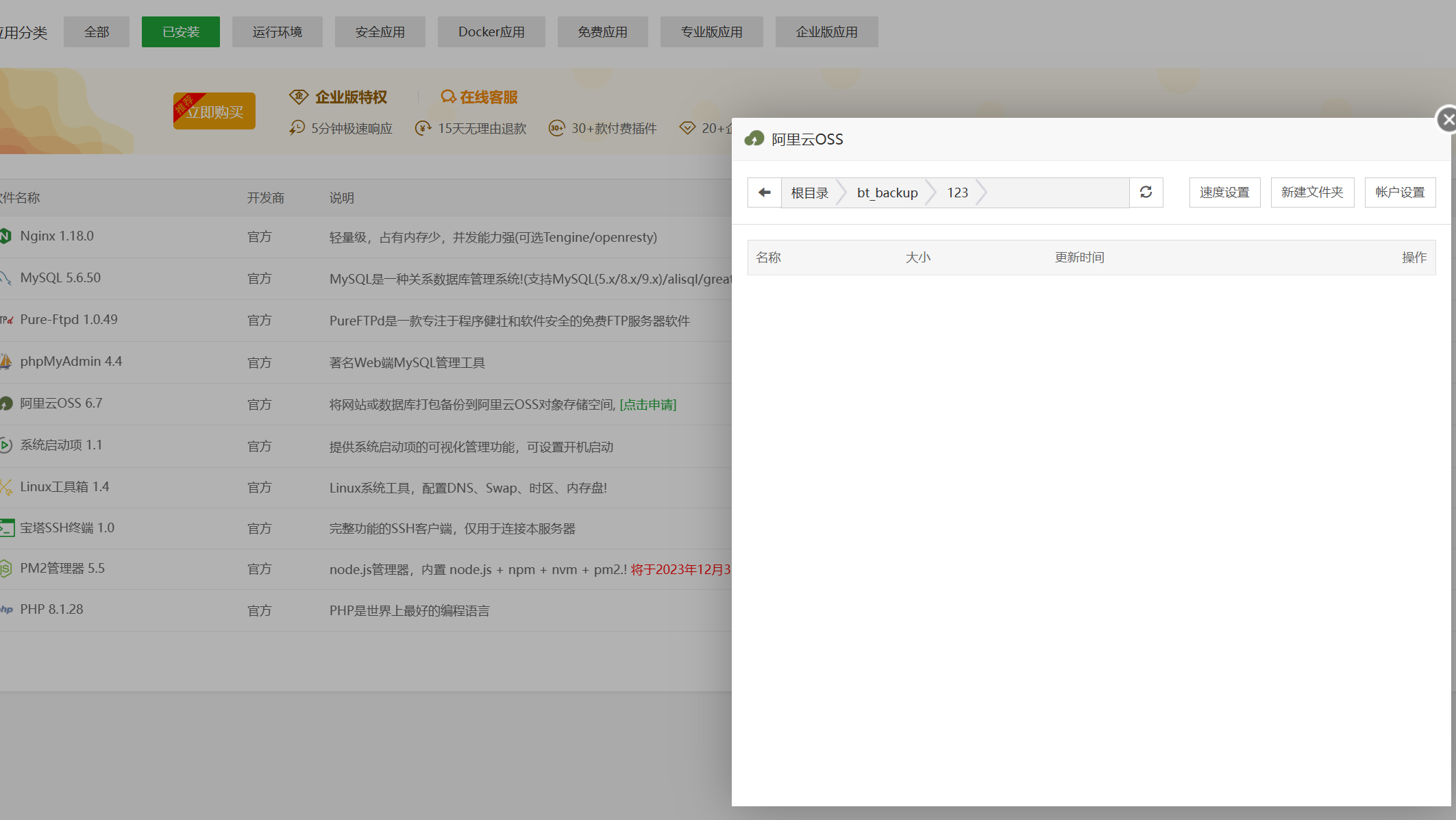Click the 阿里云OSS 6.7 row icon
The image size is (1456, 820).
(5, 403)
